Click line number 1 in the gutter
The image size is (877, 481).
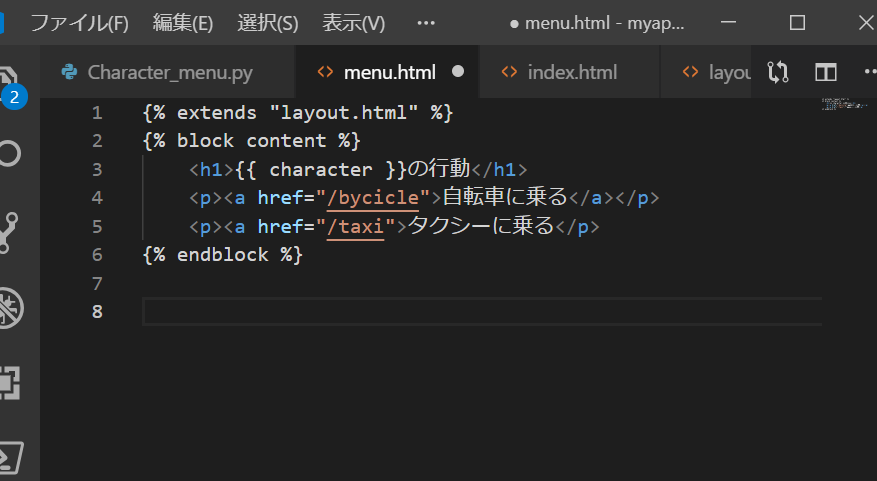97,113
